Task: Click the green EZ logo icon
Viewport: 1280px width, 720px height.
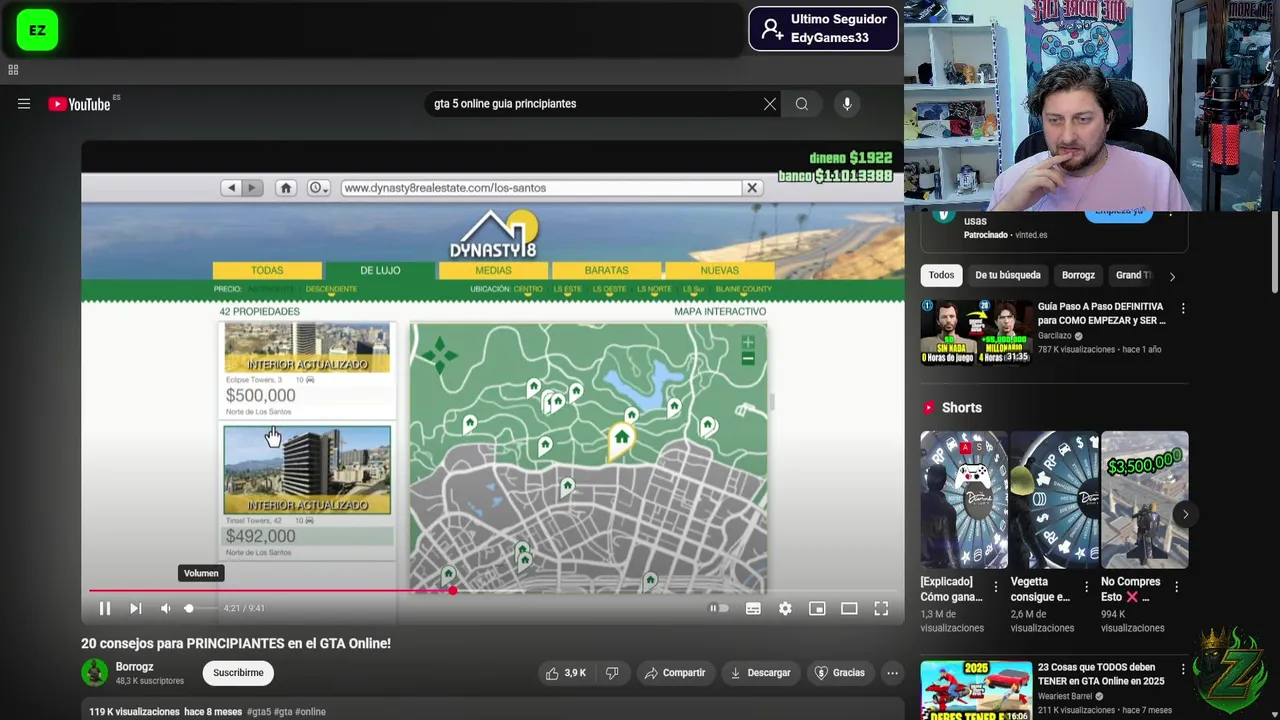Action: pyautogui.click(x=37, y=31)
